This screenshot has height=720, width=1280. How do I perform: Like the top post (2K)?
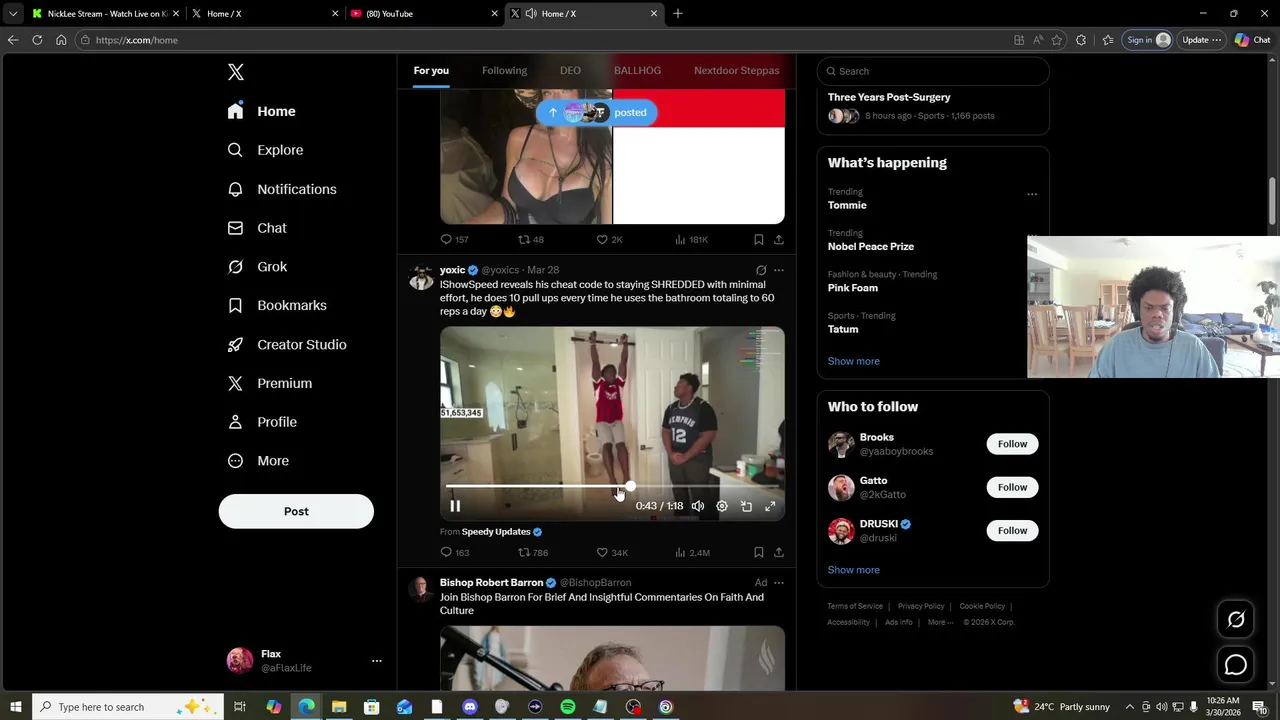609,239
